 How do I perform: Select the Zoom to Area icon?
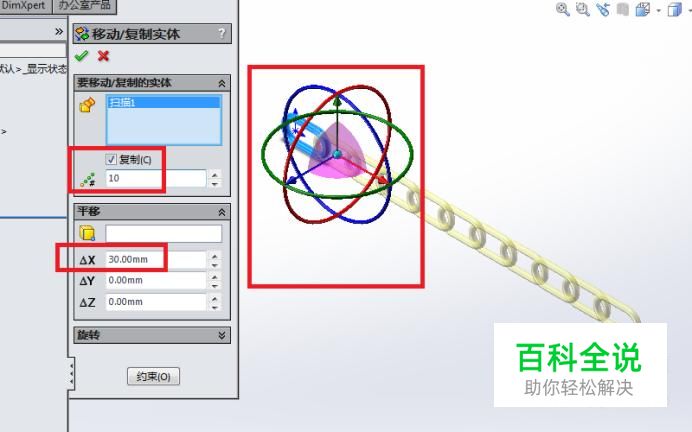point(583,9)
